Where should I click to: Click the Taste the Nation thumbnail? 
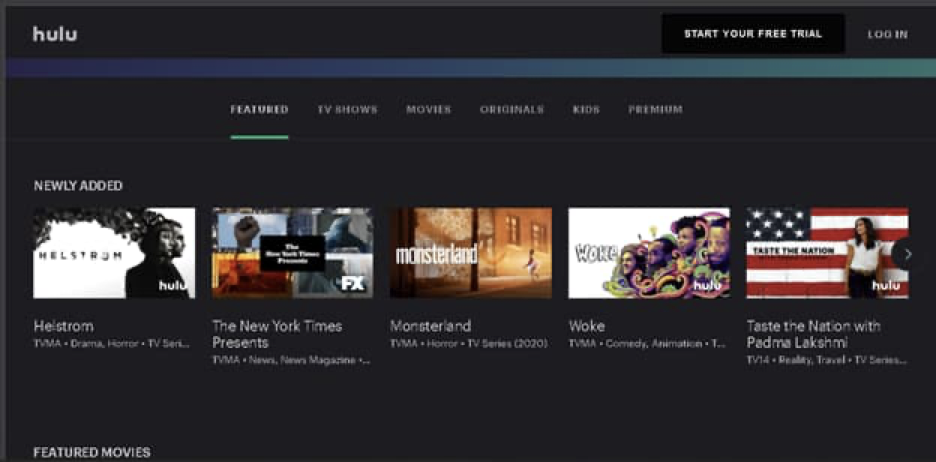click(x=827, y=253)
